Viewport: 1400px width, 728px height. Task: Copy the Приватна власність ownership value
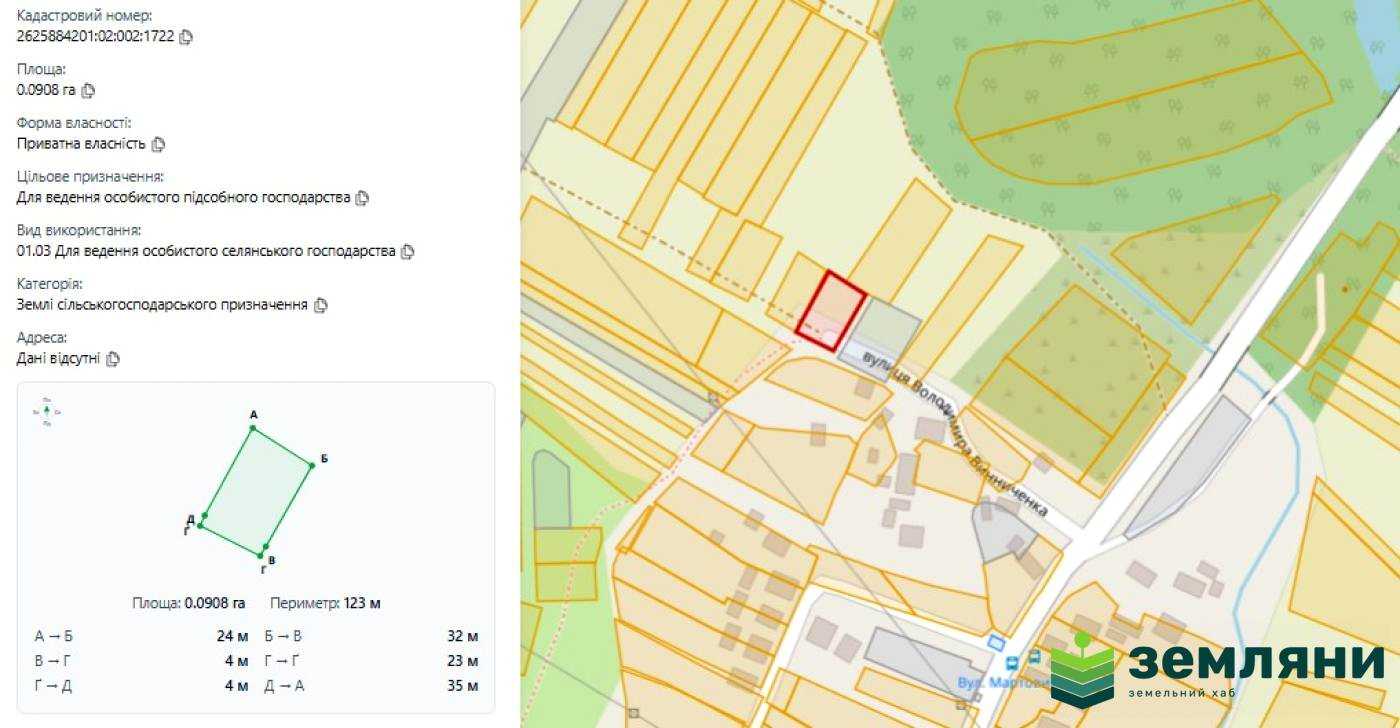[158, 144]
